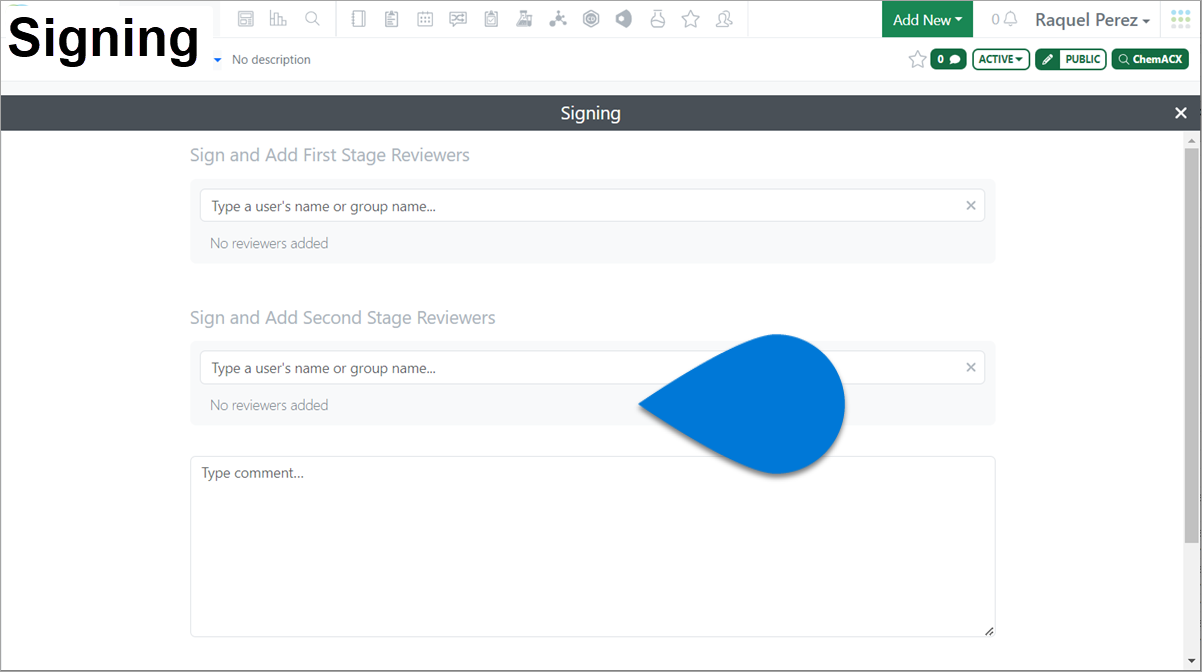Open the ChemACX search button
Image resolution: width=1202 pixels, height=672 pixels.
point(1150,59)
